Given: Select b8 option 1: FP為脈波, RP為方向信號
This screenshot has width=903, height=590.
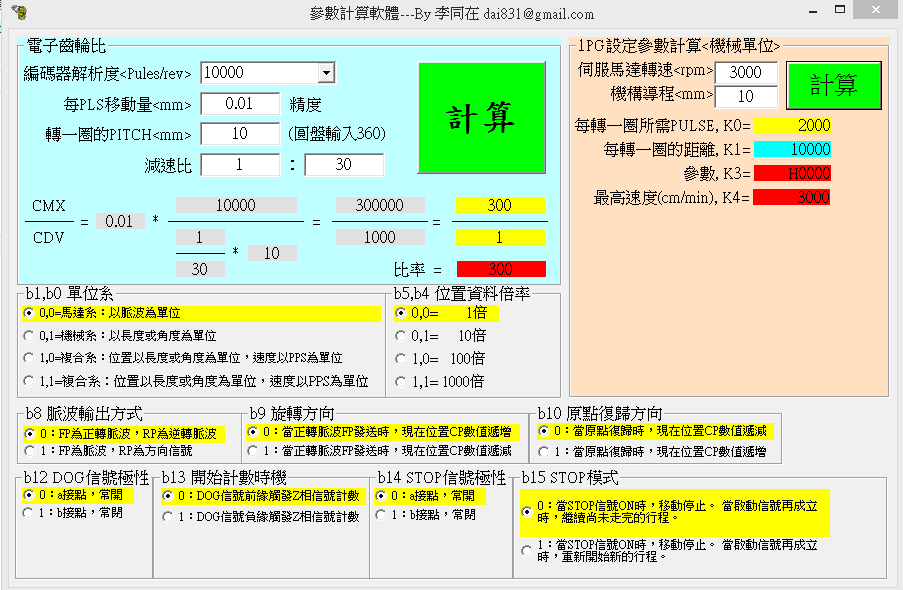Looking at the screenshot, I should pyautogui.click(x=29, y=452).
